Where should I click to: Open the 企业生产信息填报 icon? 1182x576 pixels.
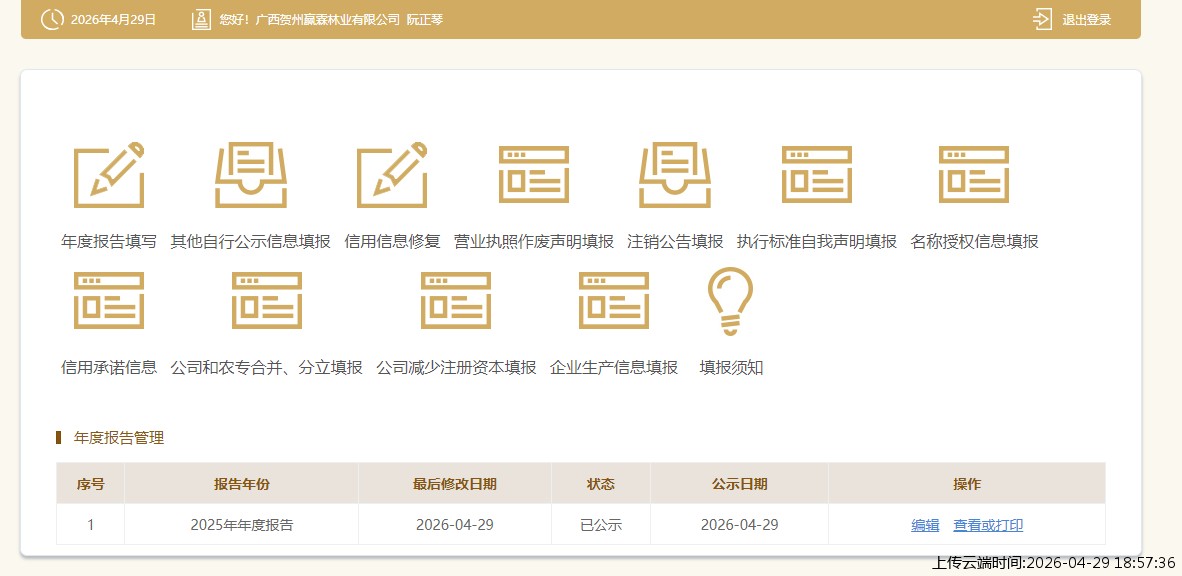(614, 301)
